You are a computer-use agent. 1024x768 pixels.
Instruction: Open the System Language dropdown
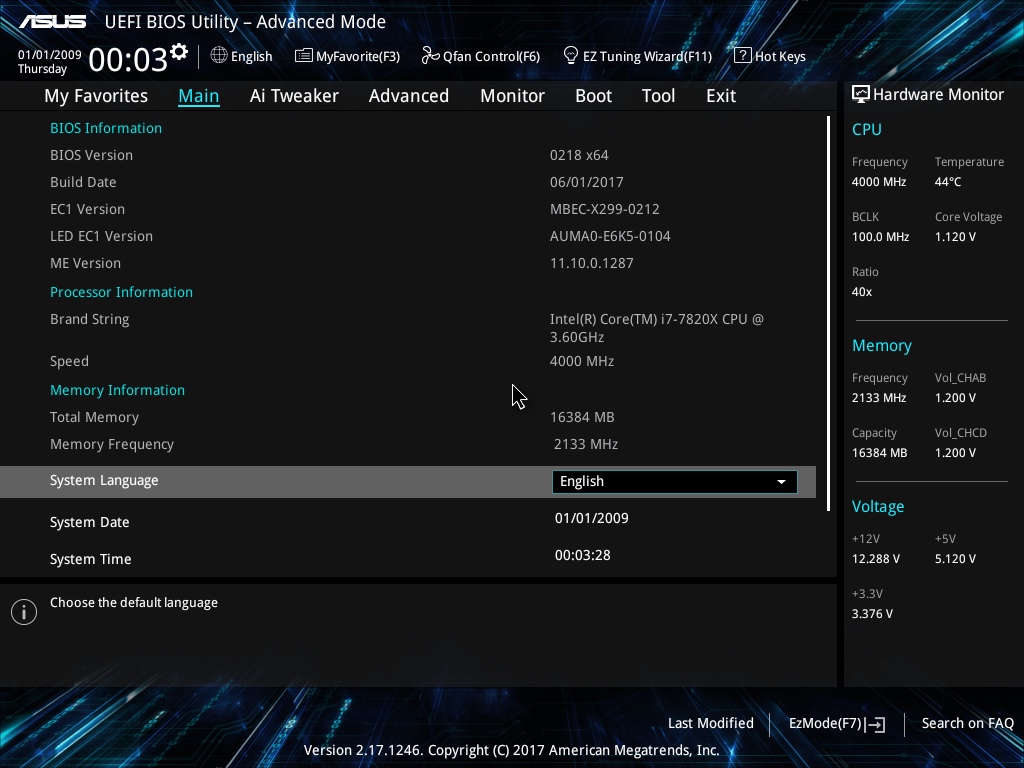(675, 482)
